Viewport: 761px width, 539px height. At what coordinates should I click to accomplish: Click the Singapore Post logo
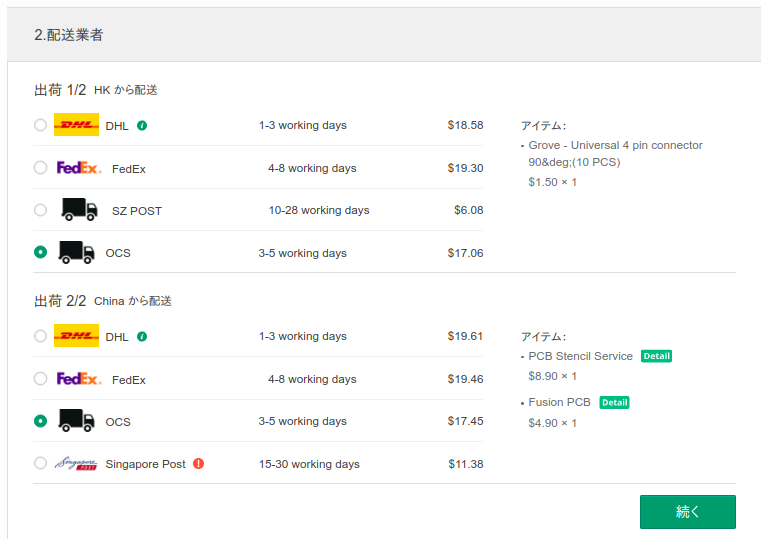[76, 463]
